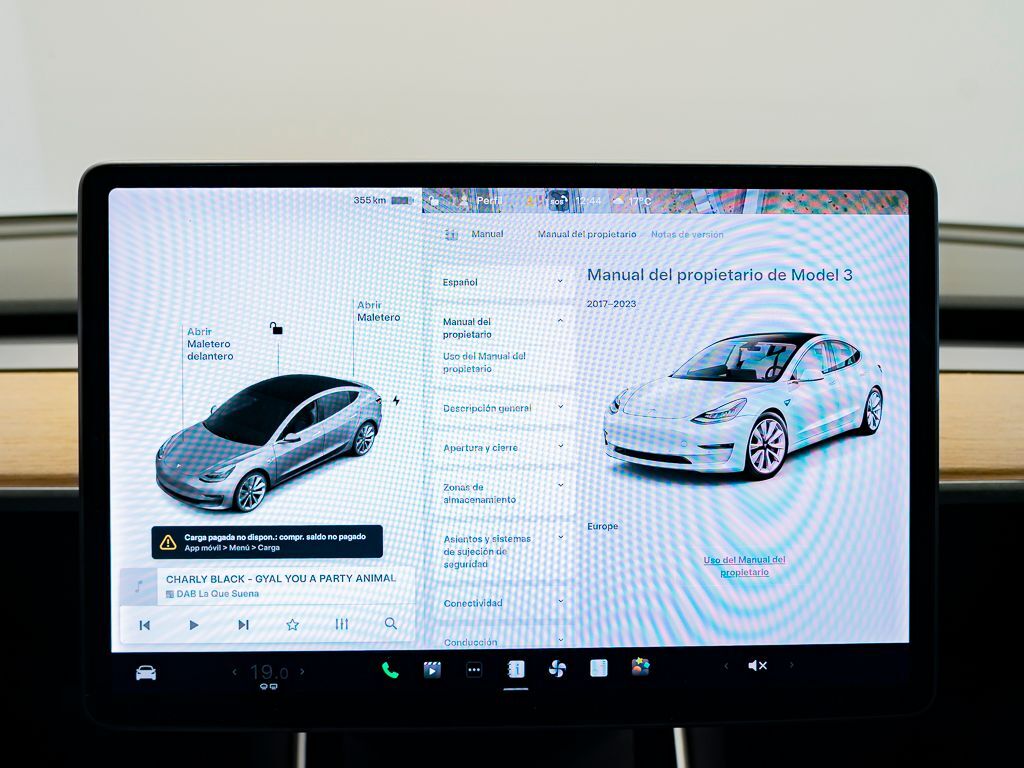
Task: Search for media with the magnifier icon
Action: [391, 624]
